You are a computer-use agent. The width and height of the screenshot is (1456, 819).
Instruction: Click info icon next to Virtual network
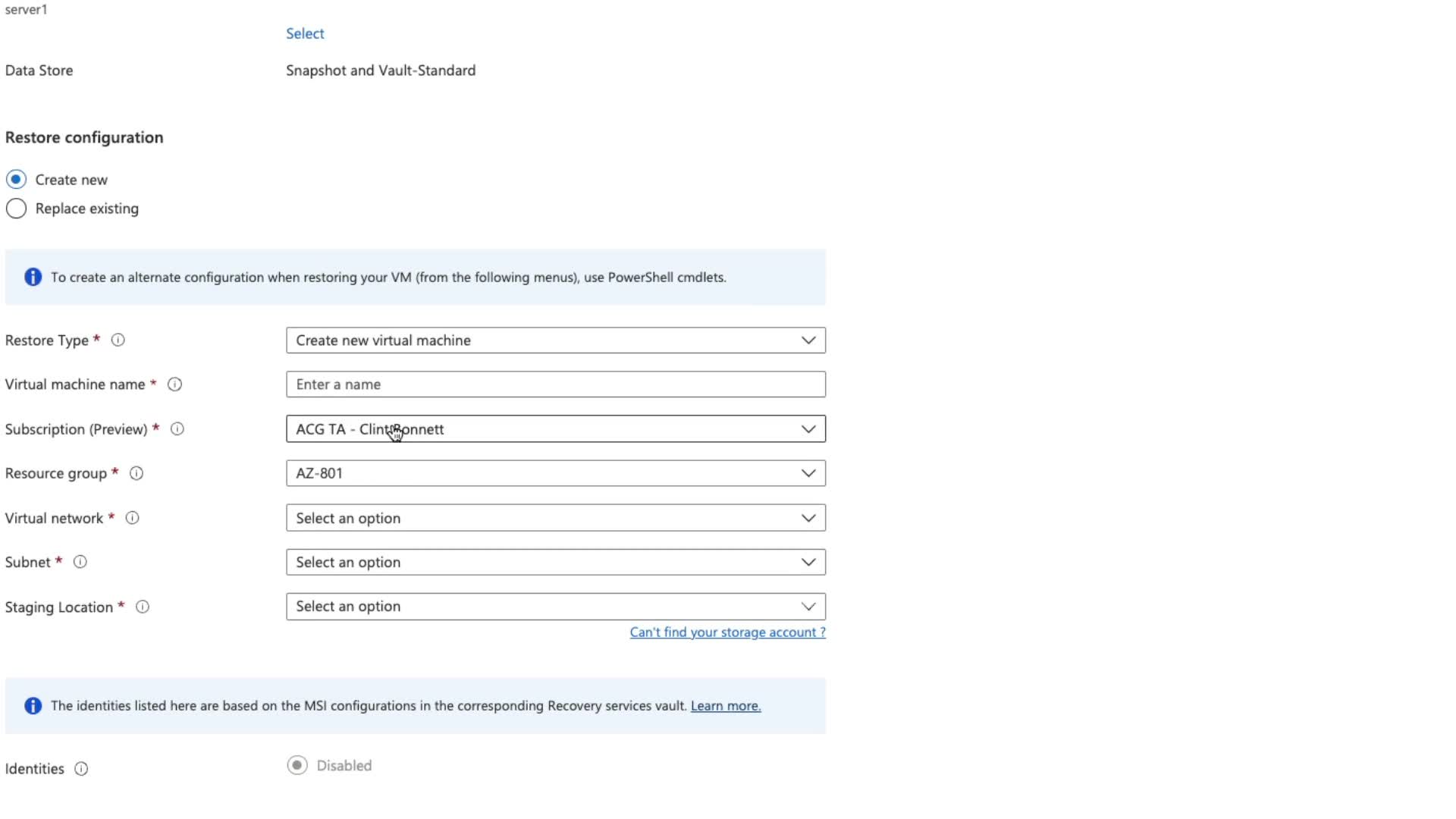(x=132, y=518)
